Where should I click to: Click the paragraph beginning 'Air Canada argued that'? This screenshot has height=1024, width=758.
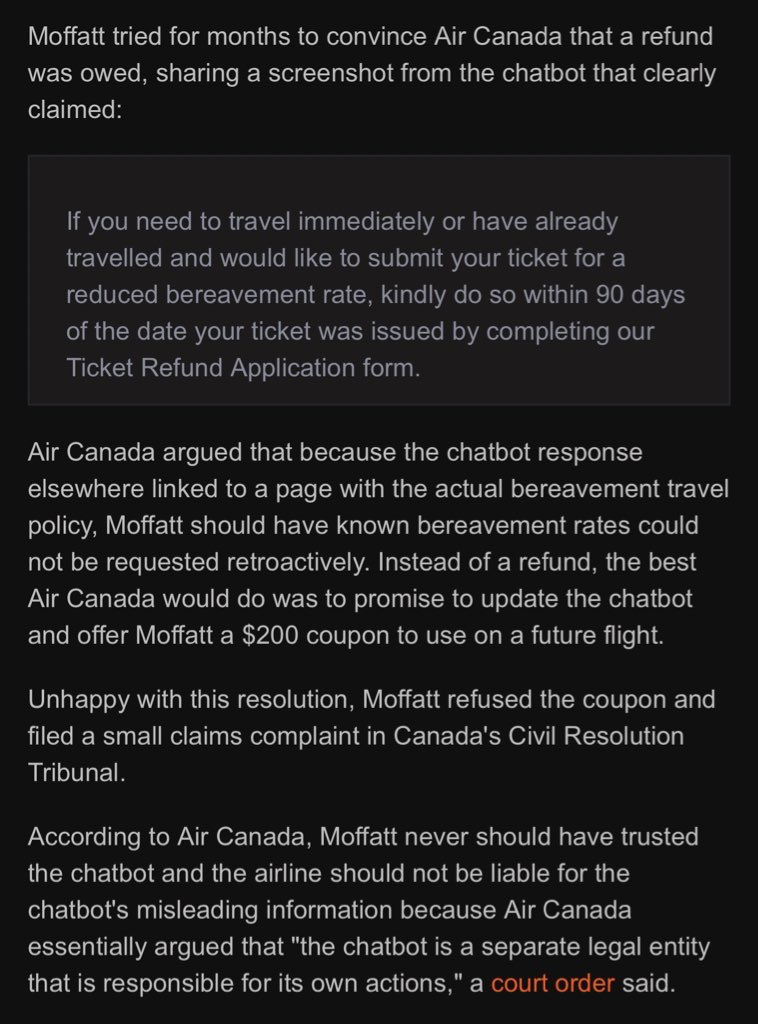pyautogui.click(x=378, y=543)
